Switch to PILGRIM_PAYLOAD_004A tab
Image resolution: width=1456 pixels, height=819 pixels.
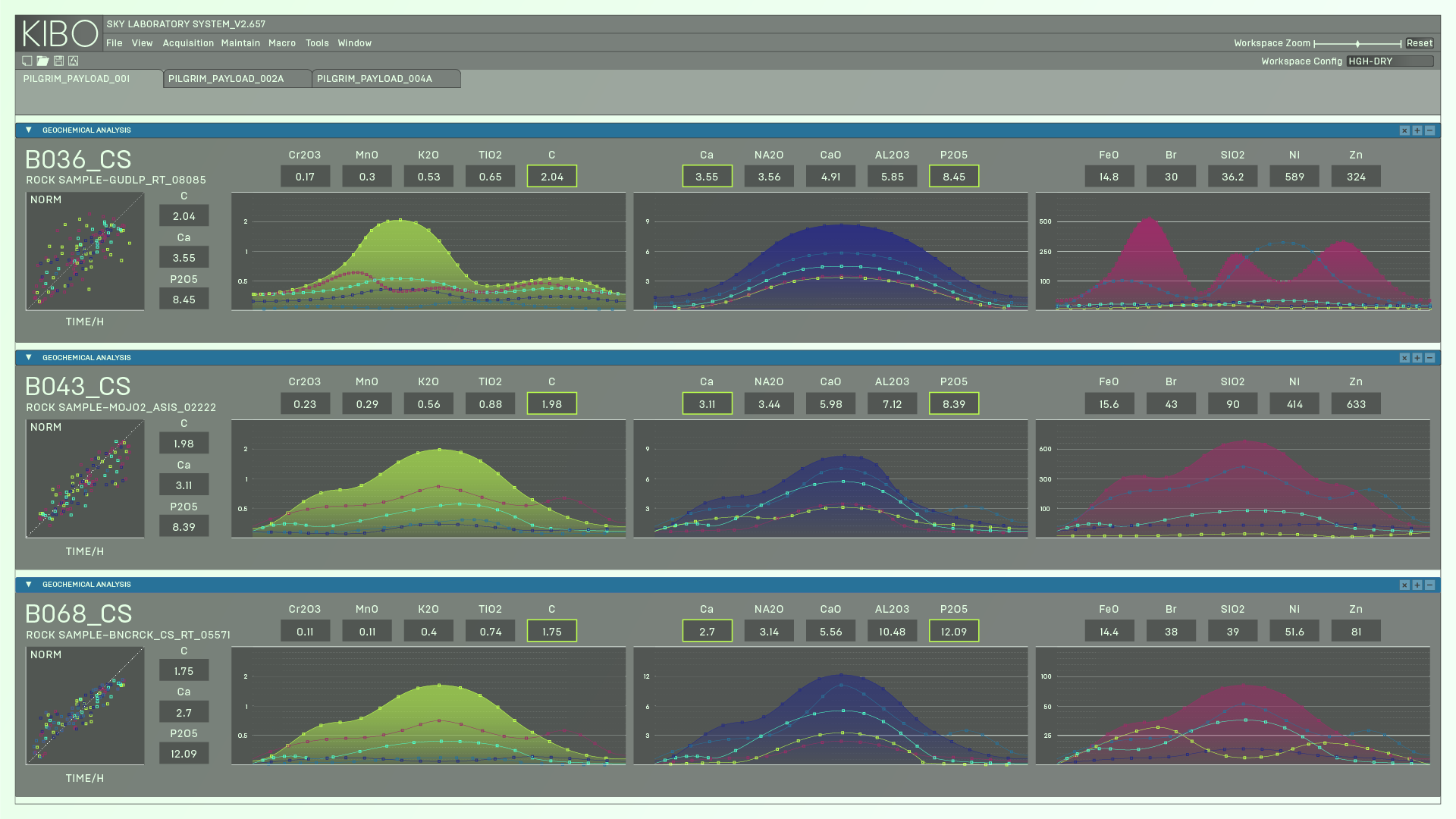point(386,79)
